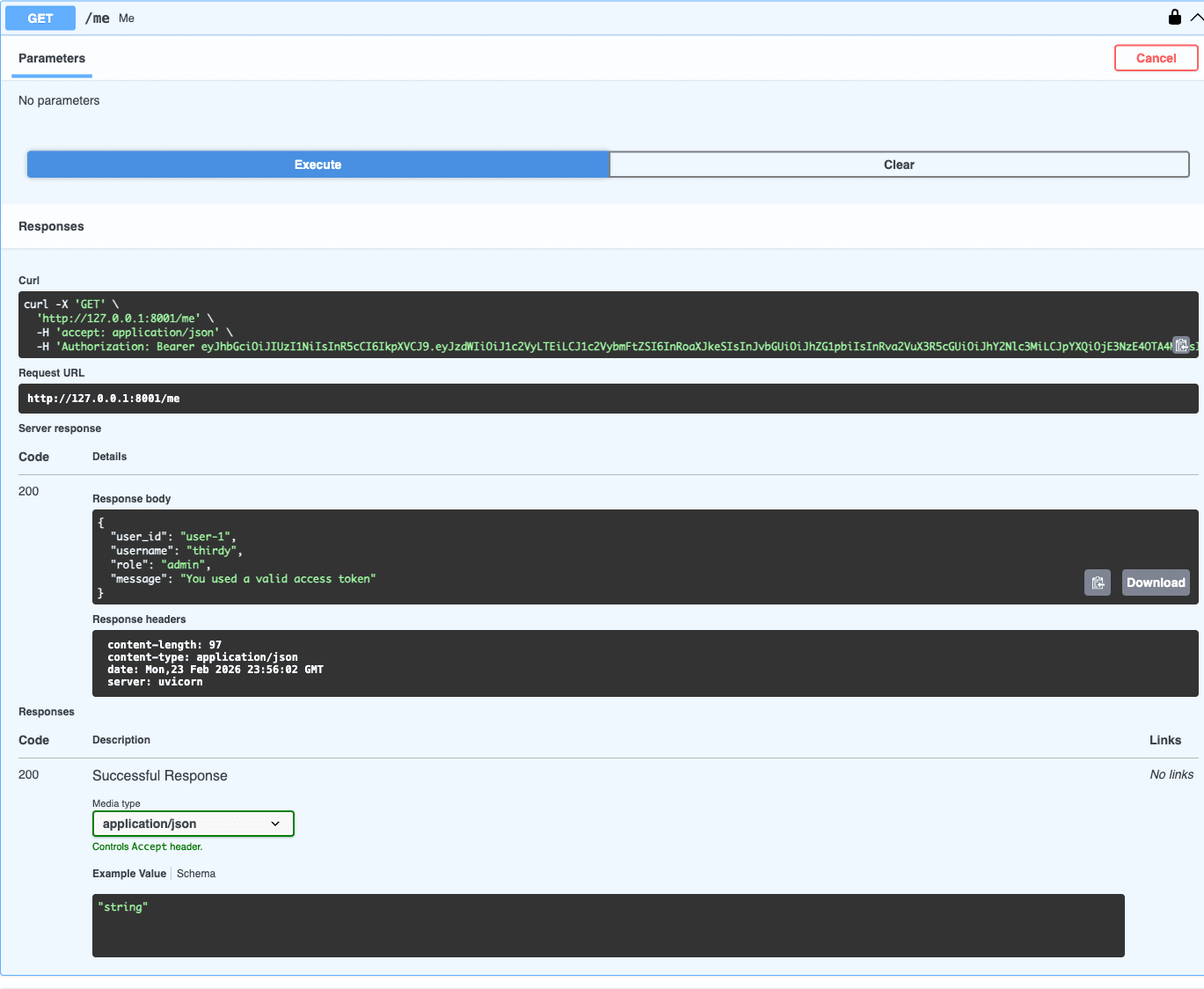Copy the curl command using clipboard icon

pos(1181,345)
